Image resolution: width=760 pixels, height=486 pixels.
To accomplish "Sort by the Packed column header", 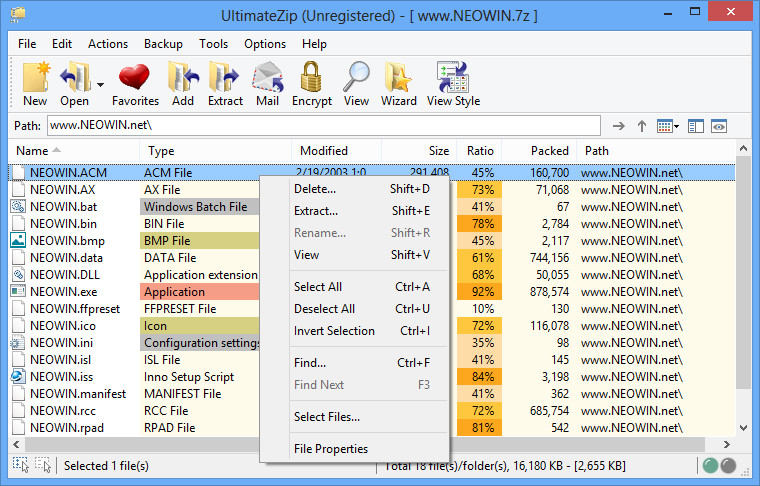I will 539,151.
